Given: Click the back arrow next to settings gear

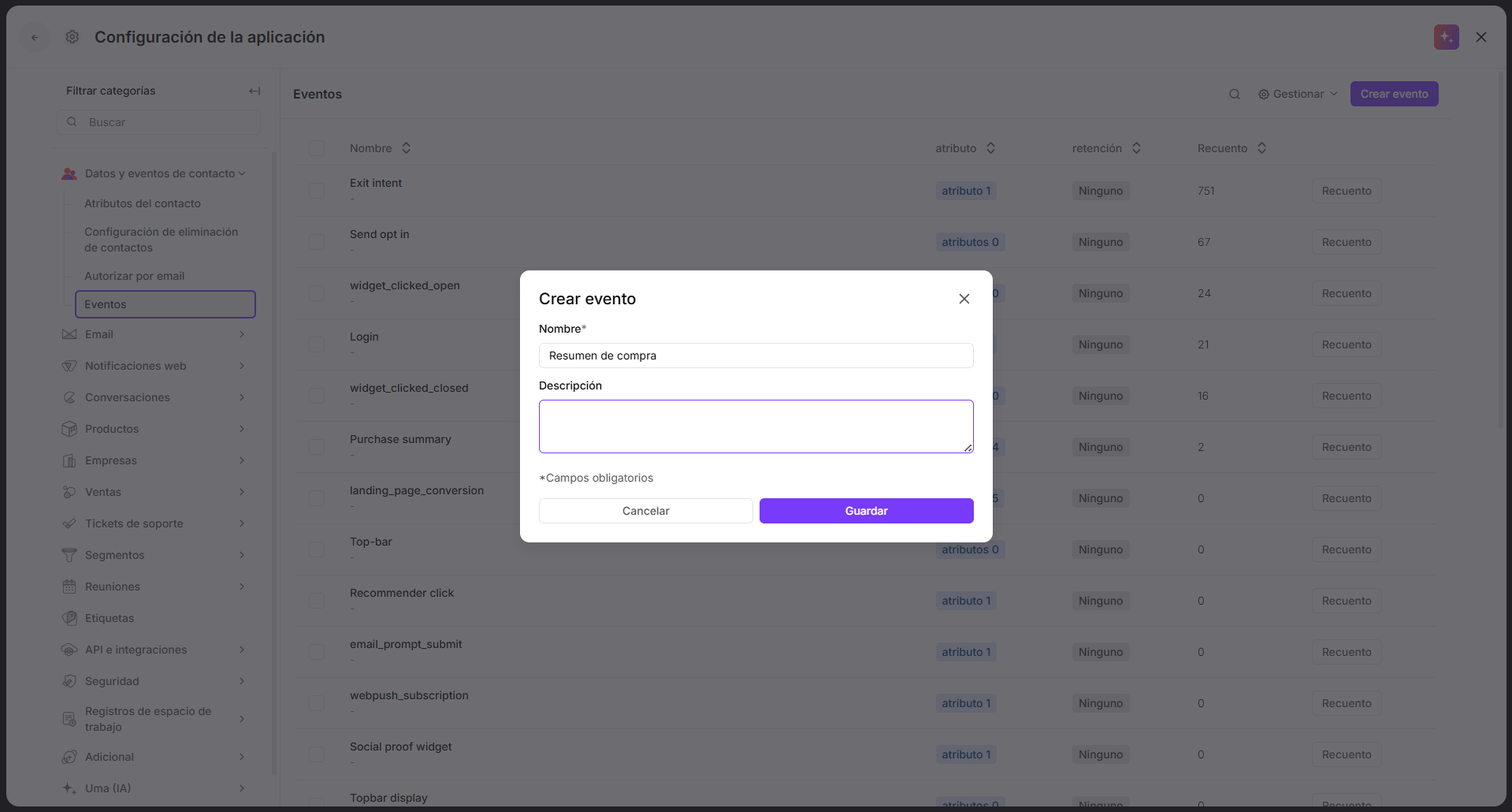Looking at the screenshot, I should (35, 37).
